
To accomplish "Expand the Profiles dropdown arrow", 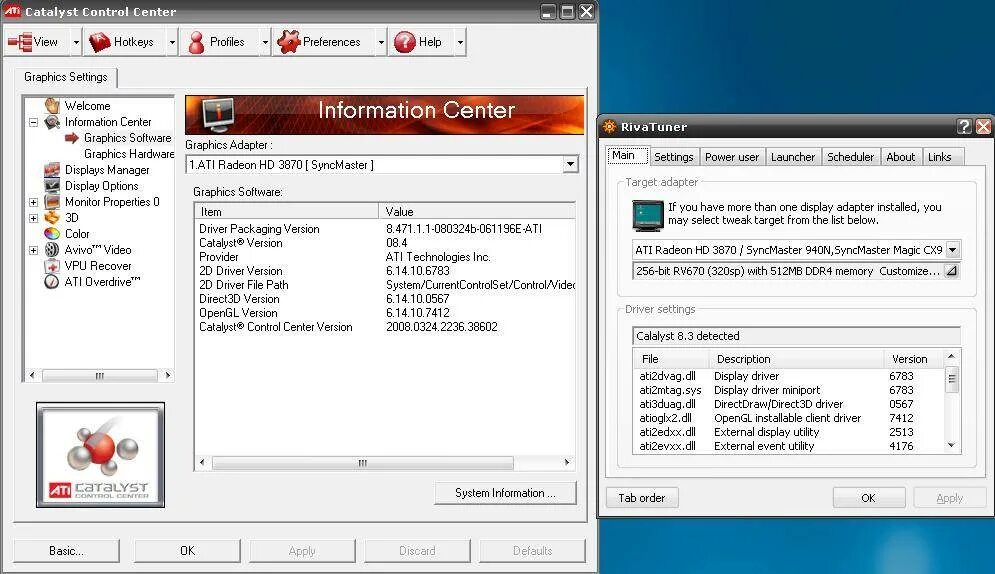I will pyautogui.click(x=265, y=42).
